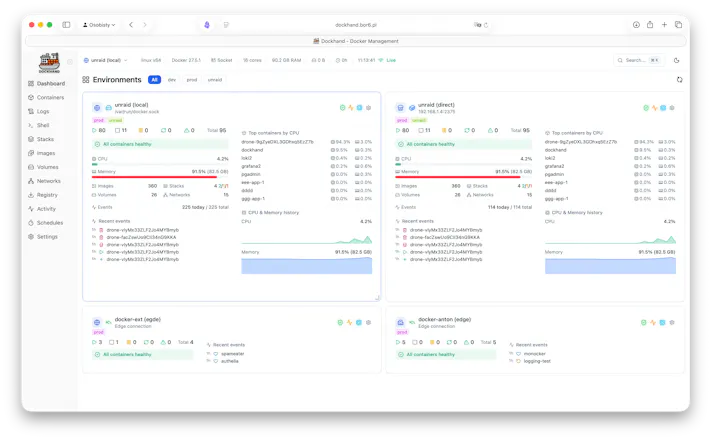
Task: Click the blue box icon on docker-anton card
Action: click(x=662, y=323)
